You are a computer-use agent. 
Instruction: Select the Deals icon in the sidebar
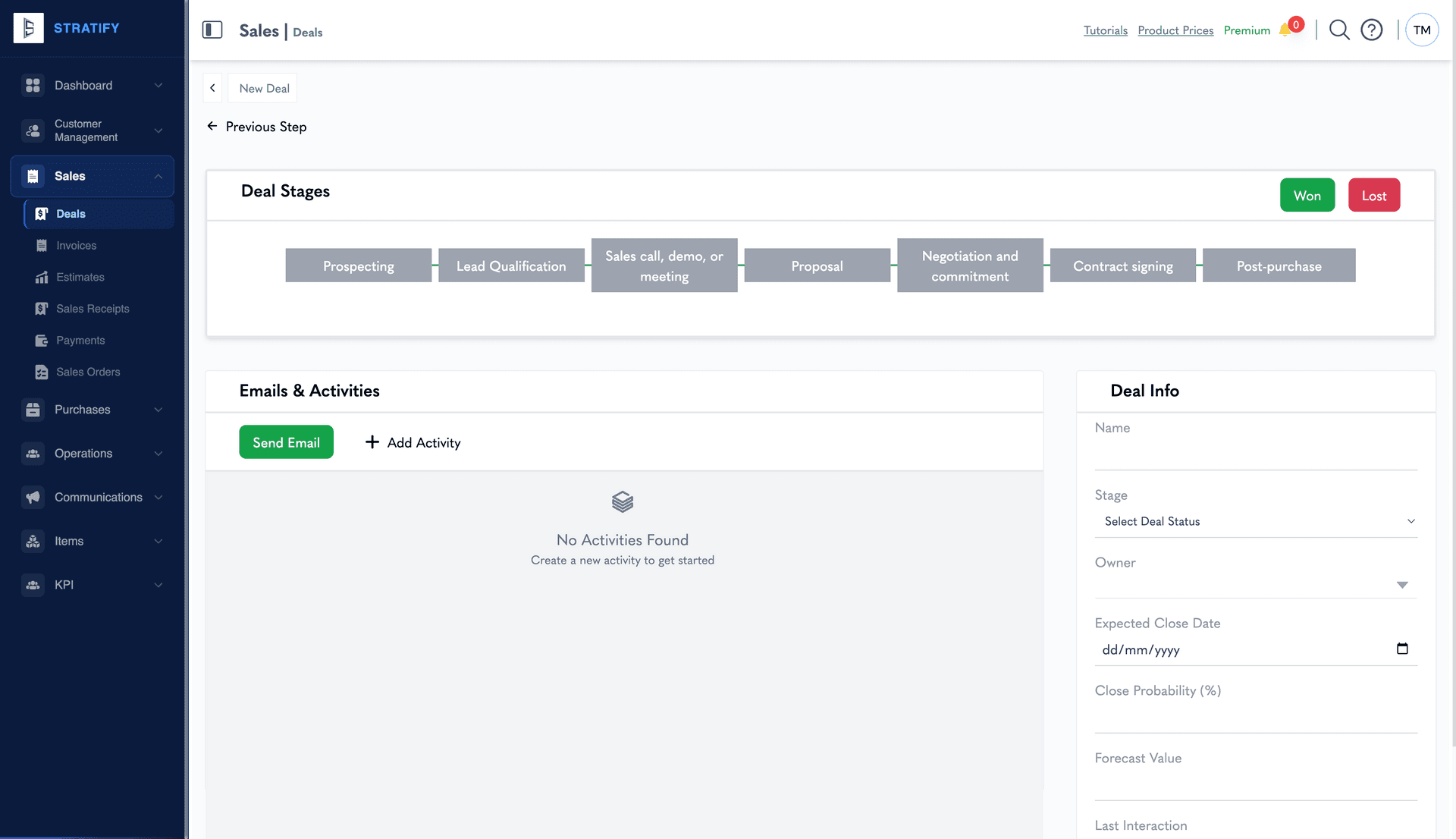pyautogui.click(x=42, y=214)
